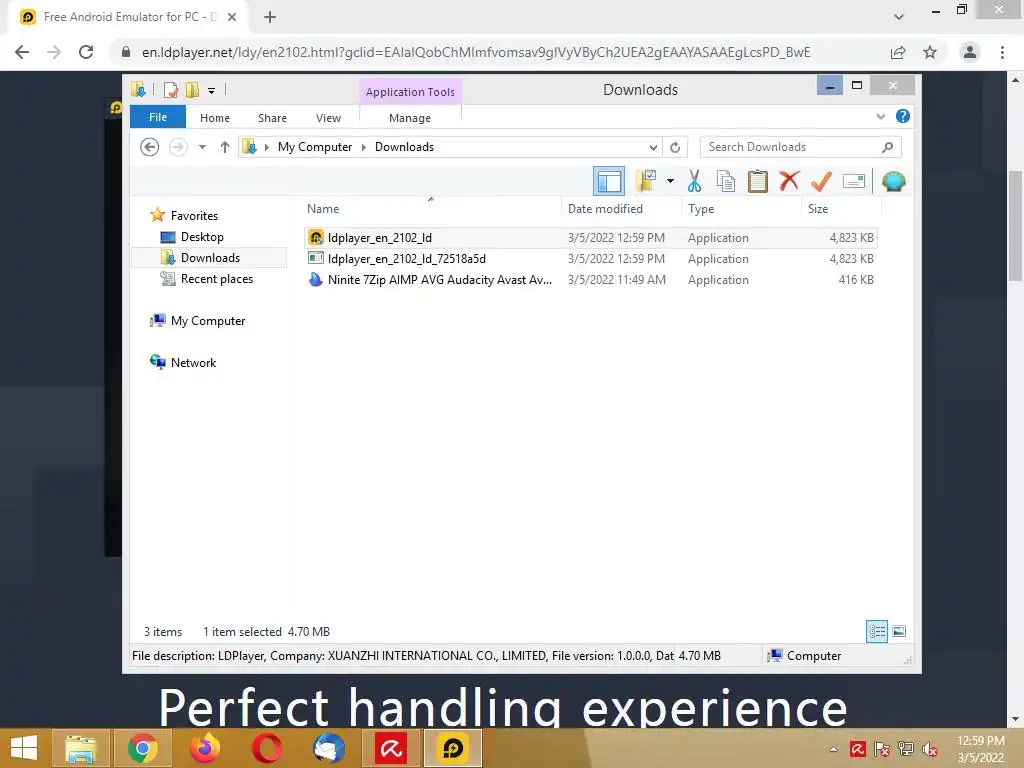Click the quick access New folder icon in title bar
This screenshot has height=768, width=1024.
tap(193, 89)
